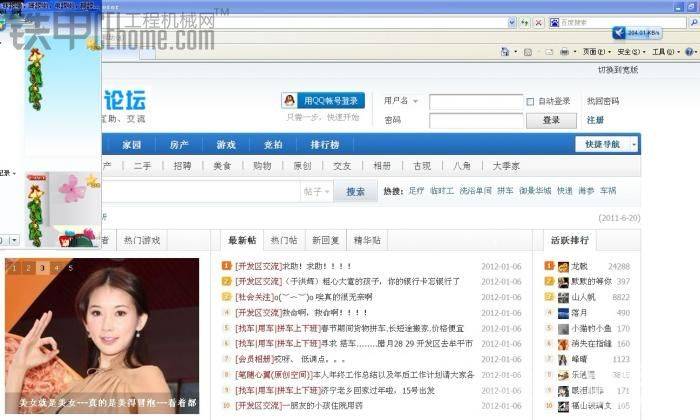This screenshot has height=420, width=700.
Task: Switch to the 最新帖 tab
Action: [x=242, y=240]
